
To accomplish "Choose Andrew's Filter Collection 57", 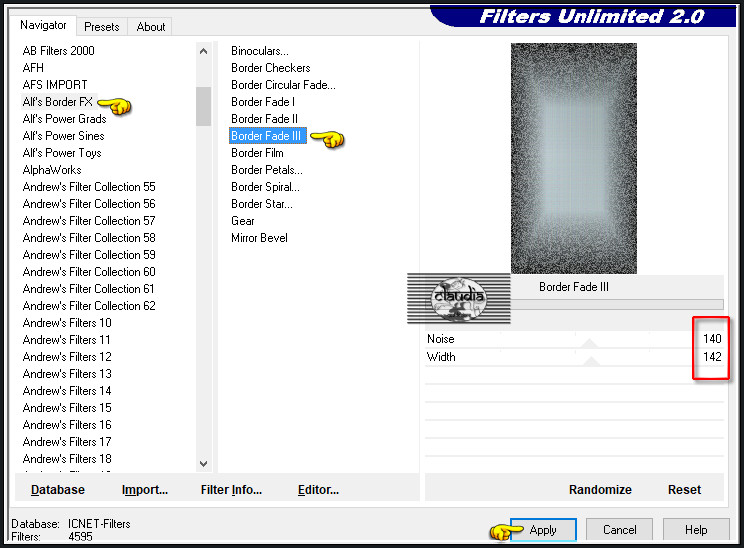I will (89, 221).
